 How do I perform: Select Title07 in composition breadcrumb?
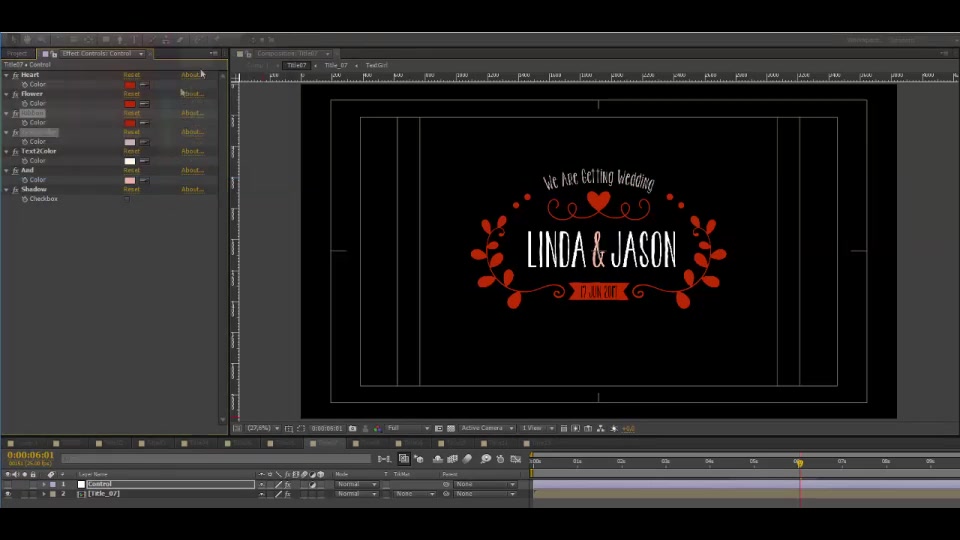(x=297, y=66)
